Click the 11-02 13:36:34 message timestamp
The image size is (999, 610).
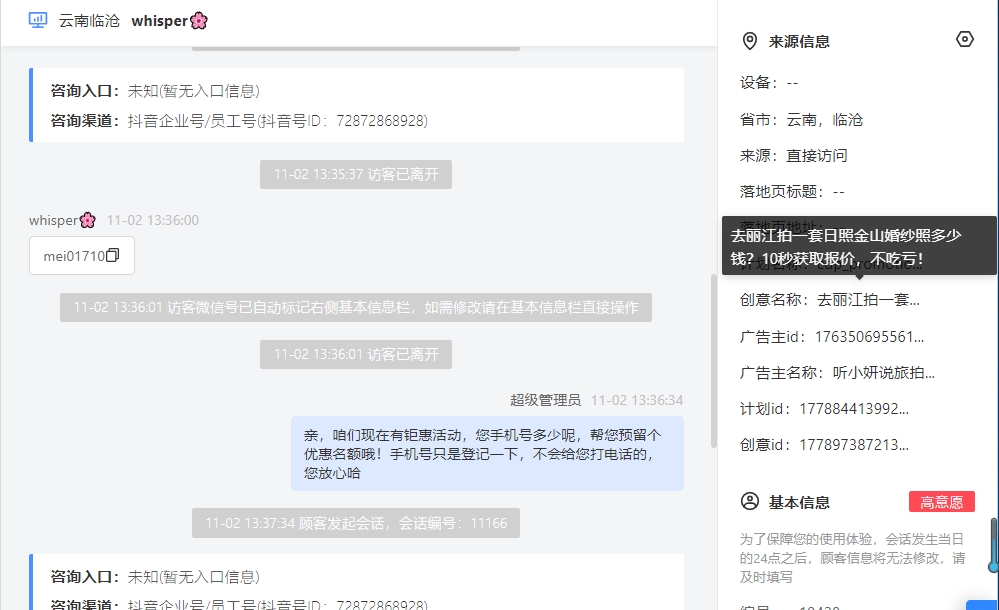coord(637,400)
